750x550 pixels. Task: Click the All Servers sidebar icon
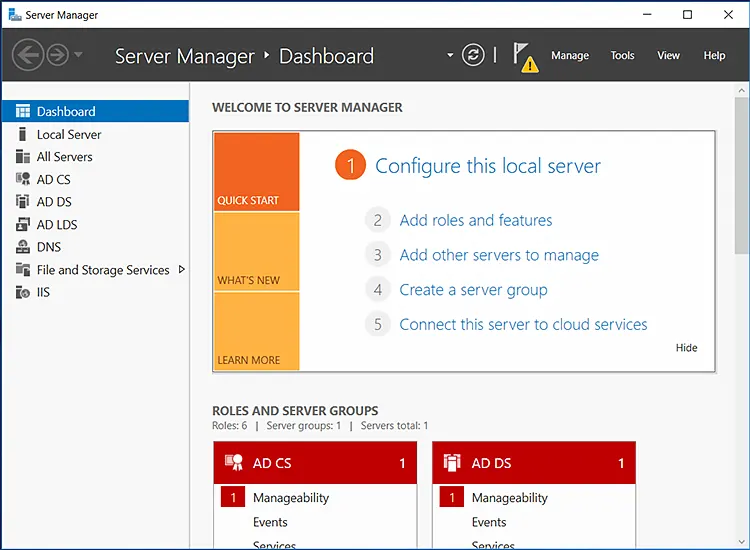point(22,156)
